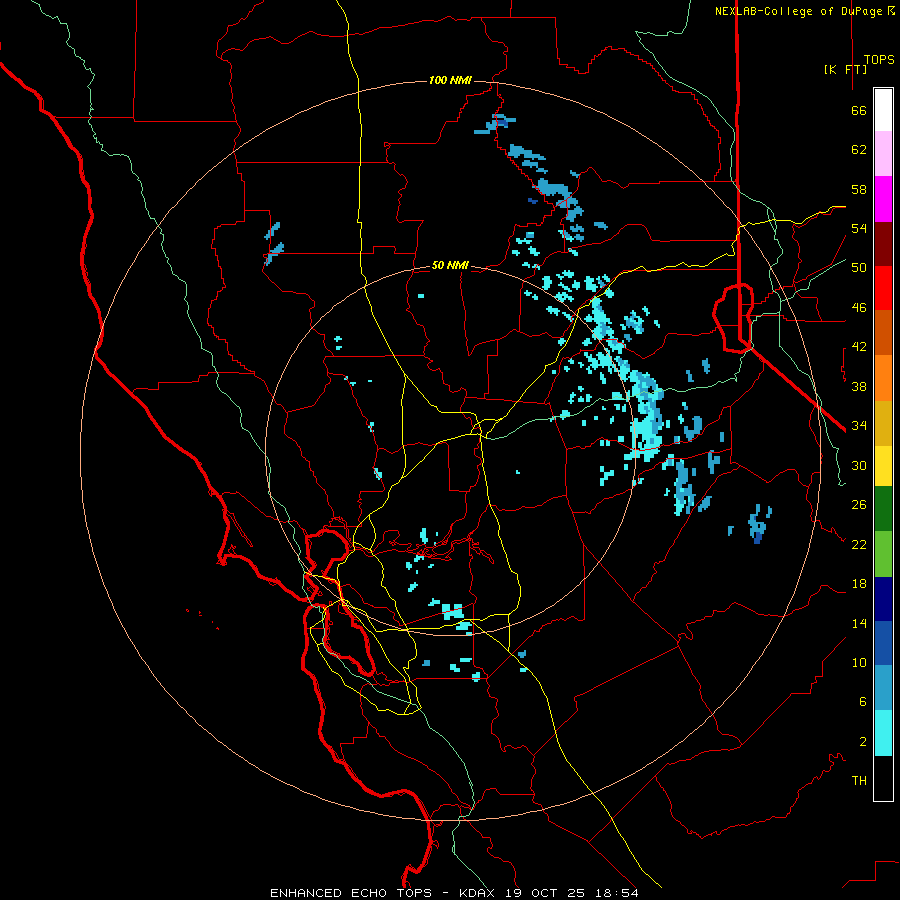Pick the cyan legend swatch
900x900 pixels.
(x=883, y=733)
